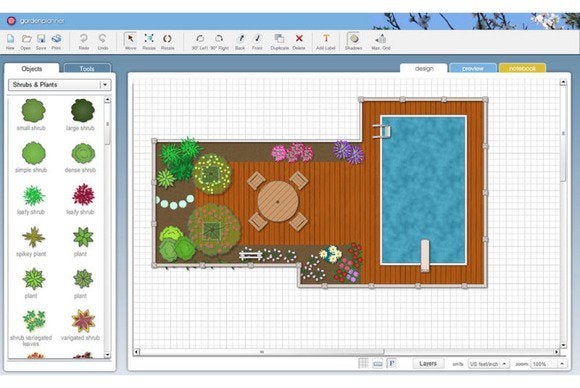
Task: Open the Shrubs & Plants category dropdown
Action: click(x=60, y=85)
